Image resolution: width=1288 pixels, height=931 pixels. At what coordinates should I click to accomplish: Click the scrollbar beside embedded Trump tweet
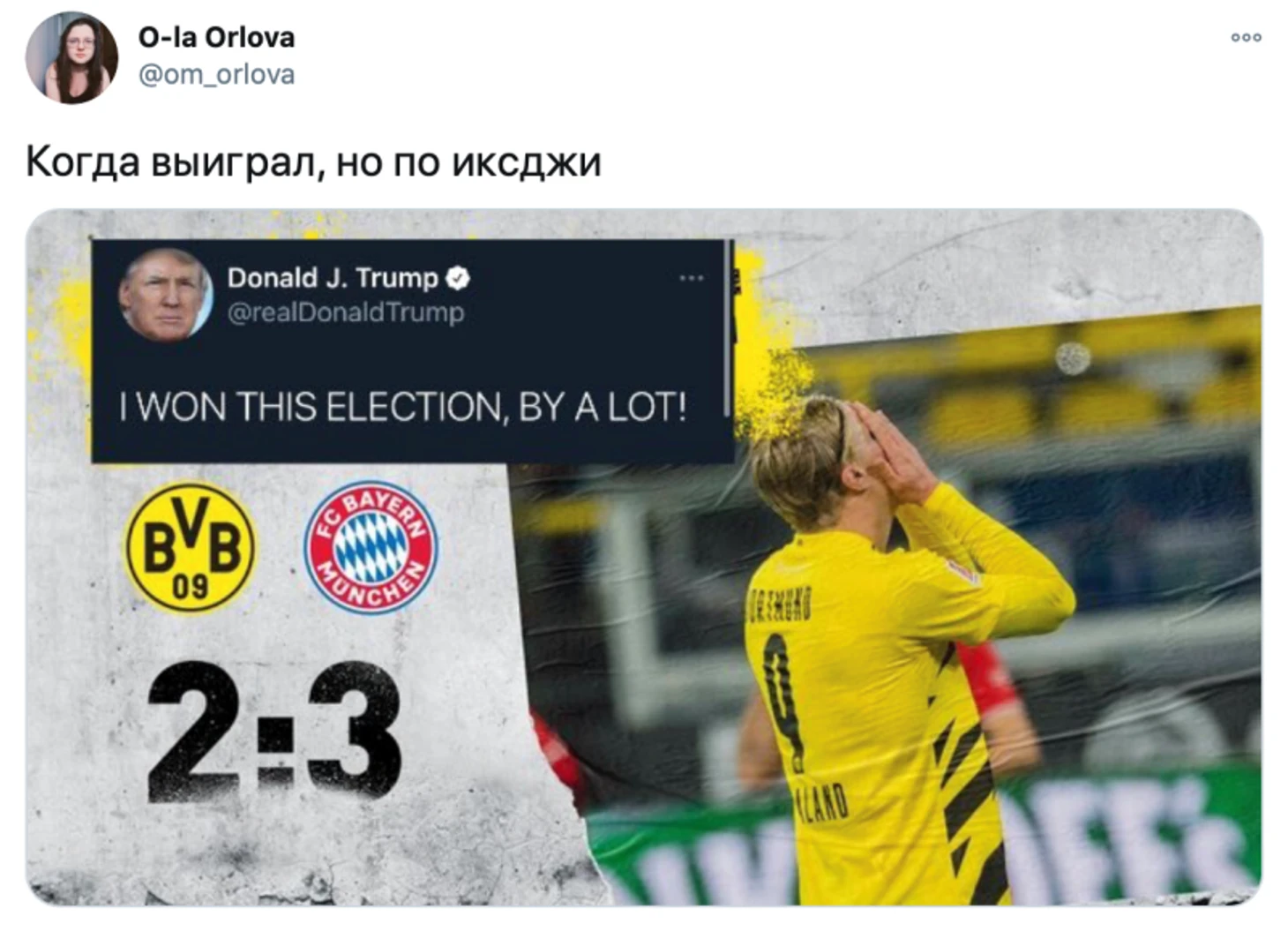728,328
